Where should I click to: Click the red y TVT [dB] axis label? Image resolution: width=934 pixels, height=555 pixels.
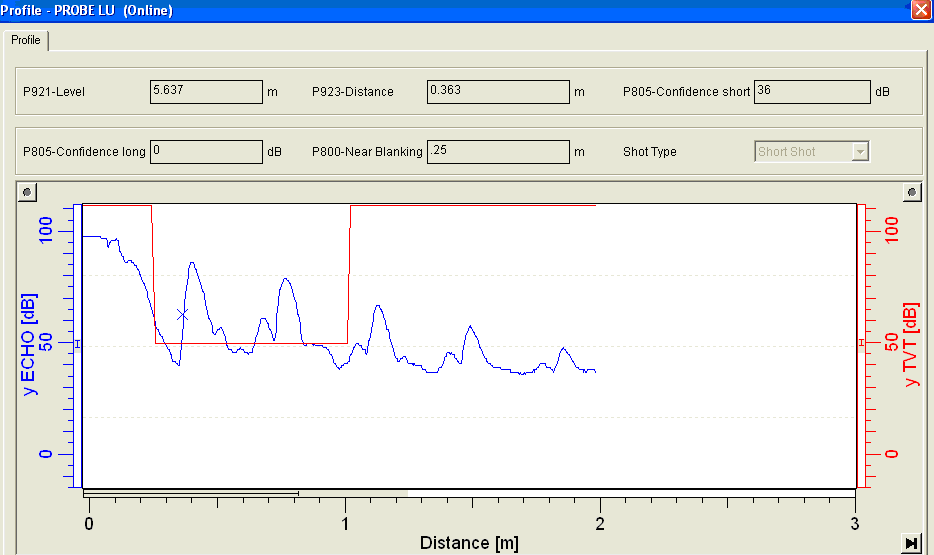pos(911,345)
